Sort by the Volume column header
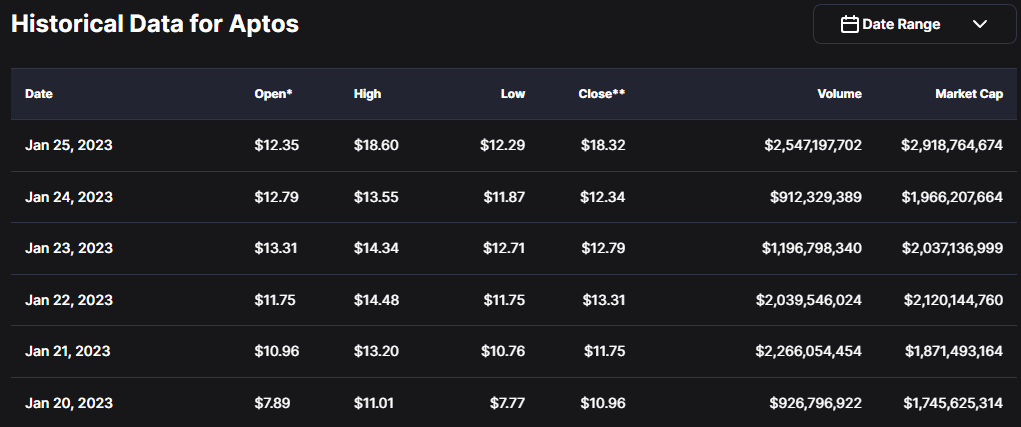 (838, 94)
